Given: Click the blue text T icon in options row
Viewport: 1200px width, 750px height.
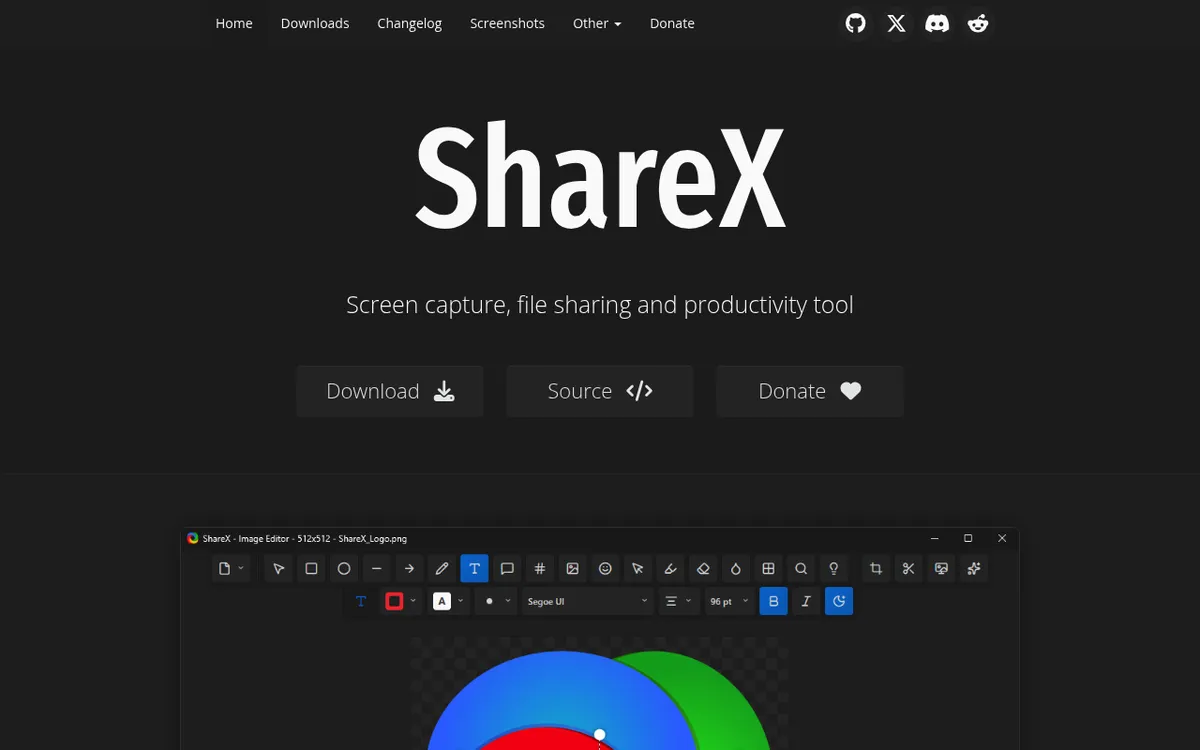Looking at the screenshot, I should click(361, 601).
